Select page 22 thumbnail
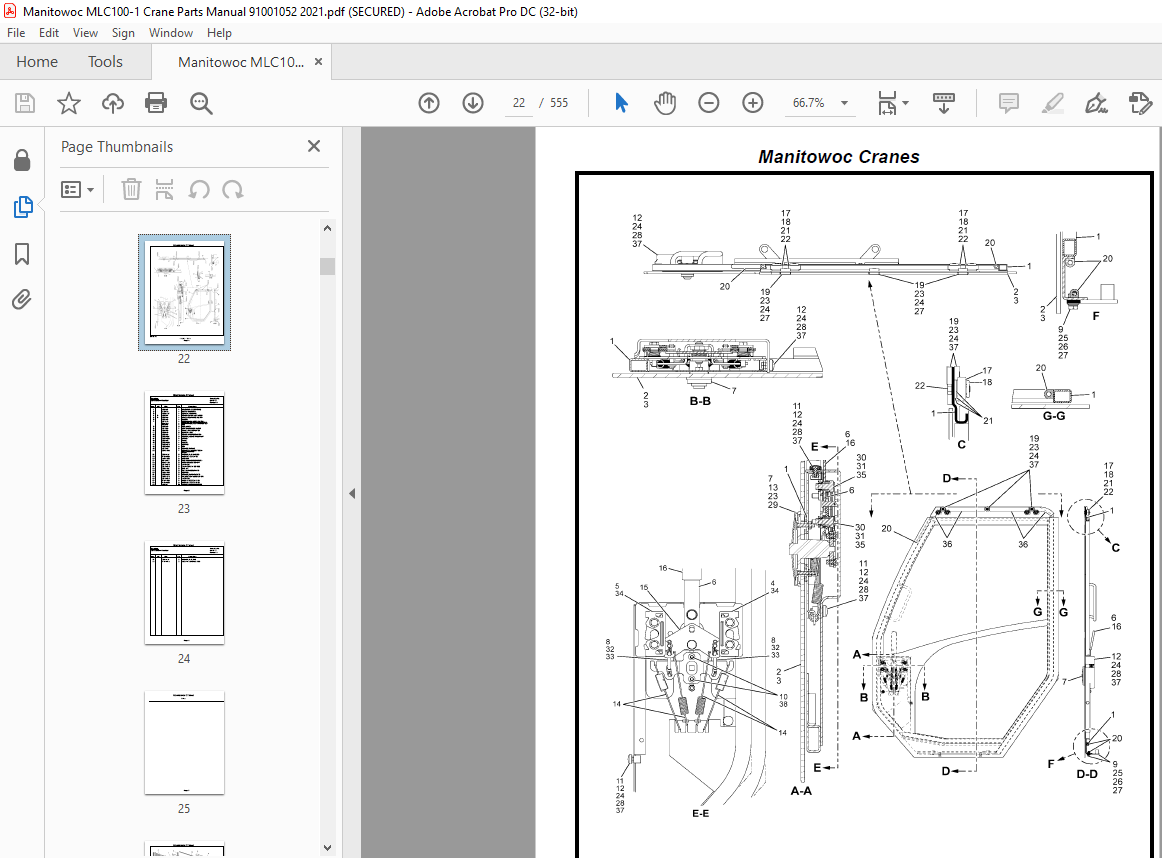 coord(185,292)
